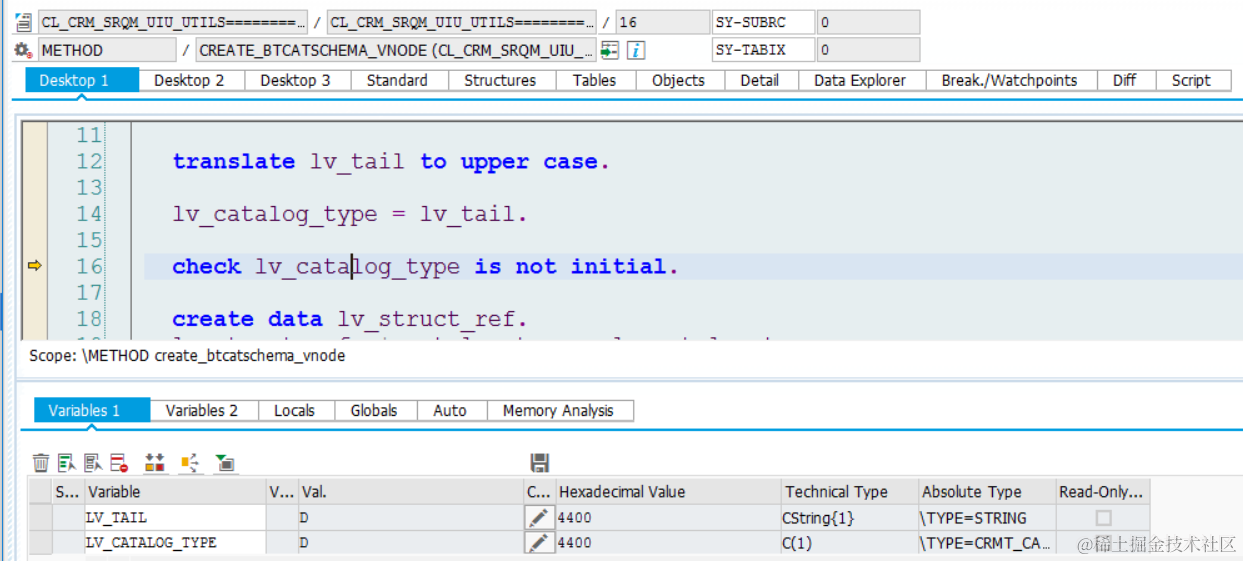Click the gear icon beside METHOD field
The height and width of the screenshot is (561, 1243).
click(24, 50)
